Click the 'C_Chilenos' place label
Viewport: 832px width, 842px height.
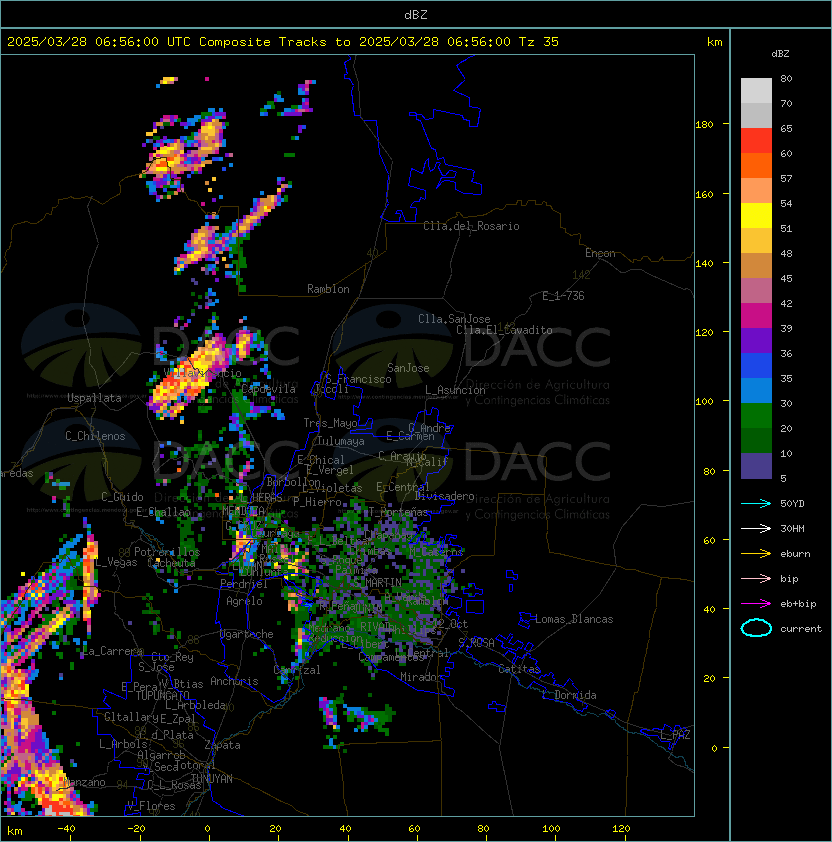[x=95, y=436]
